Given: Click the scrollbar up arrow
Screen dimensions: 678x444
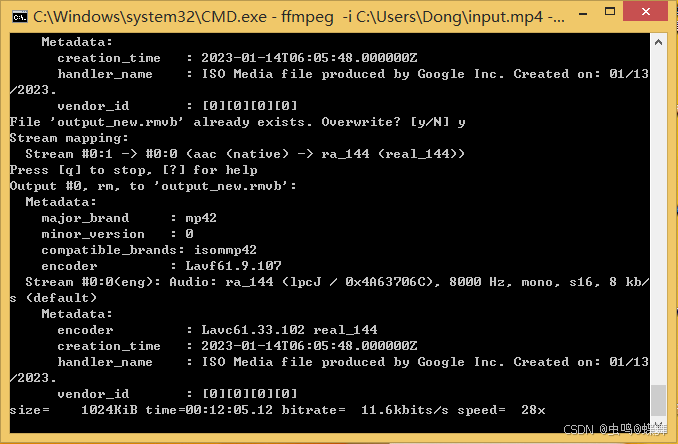Looking at the screenshot, I should [658, 42].
